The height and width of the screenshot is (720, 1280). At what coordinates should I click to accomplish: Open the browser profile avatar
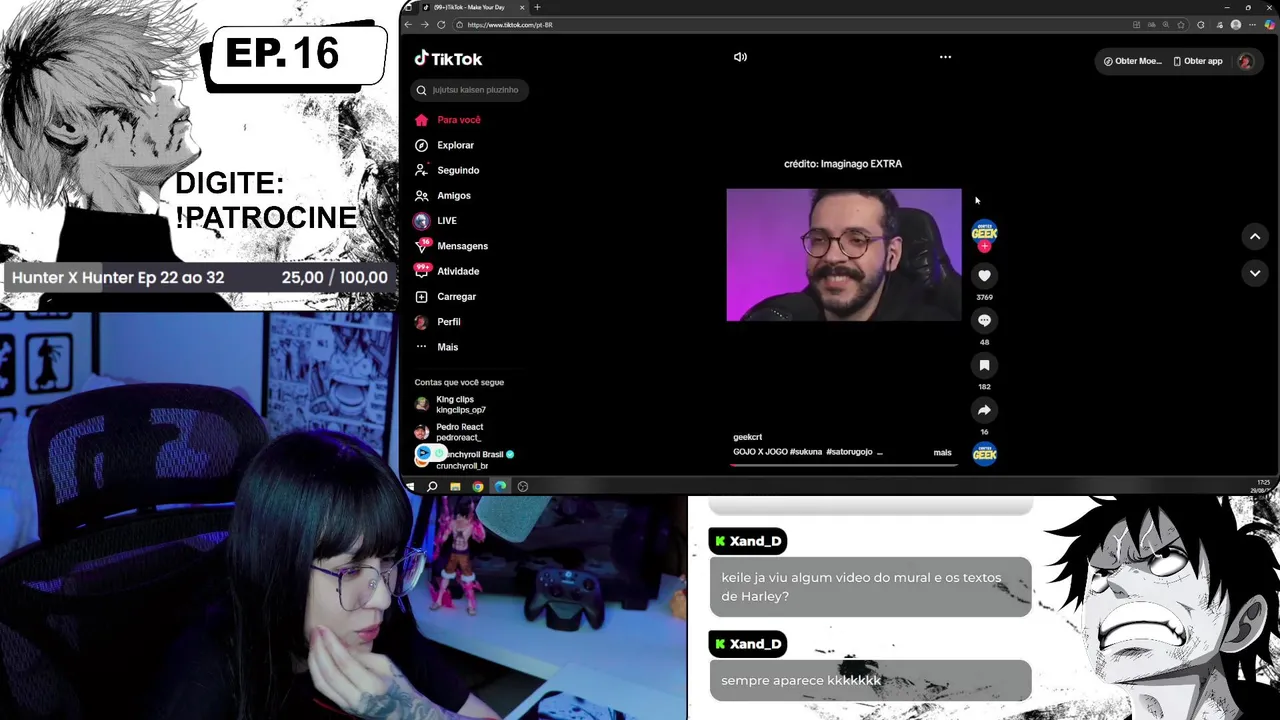point(1236,24)
